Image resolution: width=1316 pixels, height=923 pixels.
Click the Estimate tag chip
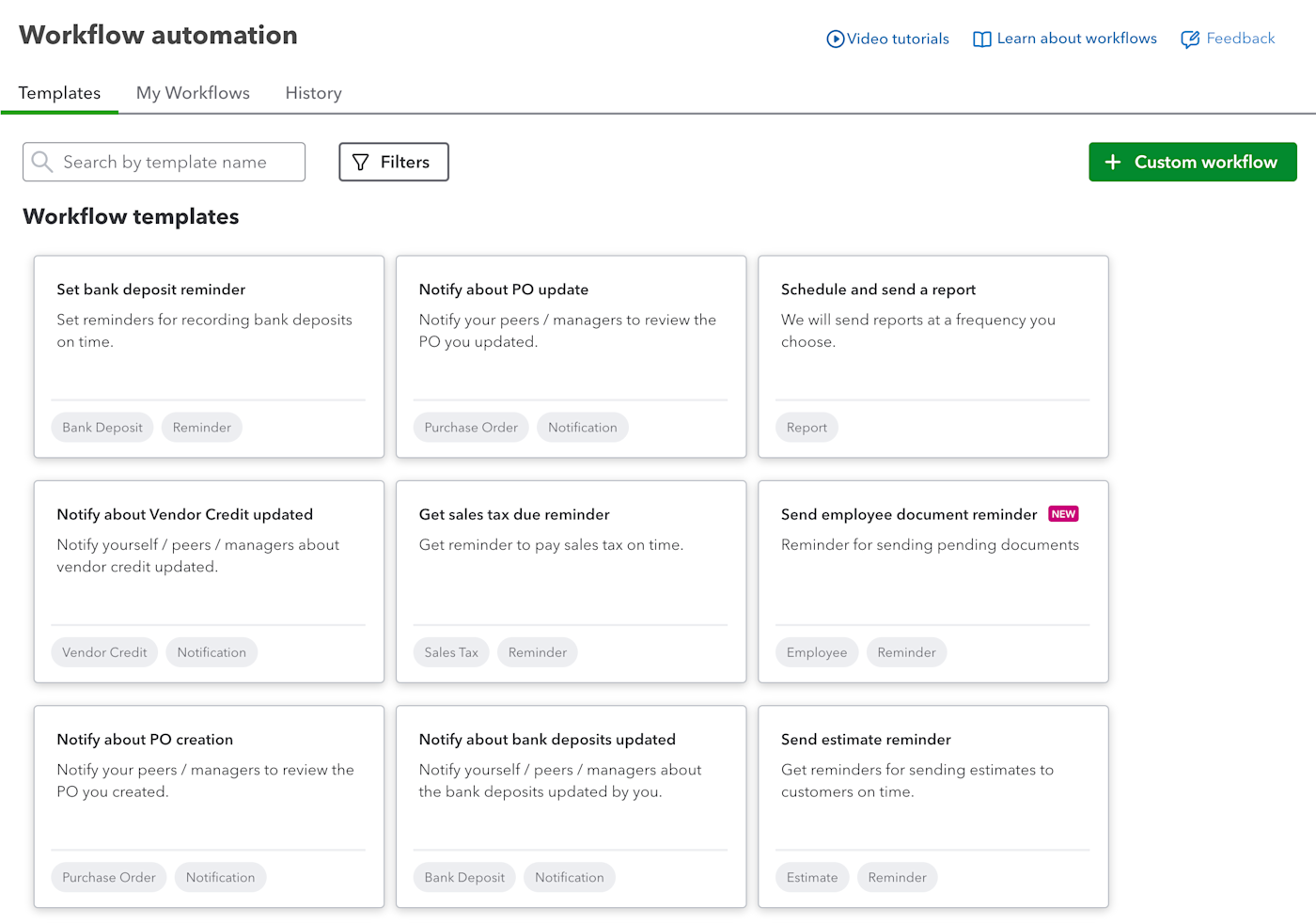(x=812, y=877)
